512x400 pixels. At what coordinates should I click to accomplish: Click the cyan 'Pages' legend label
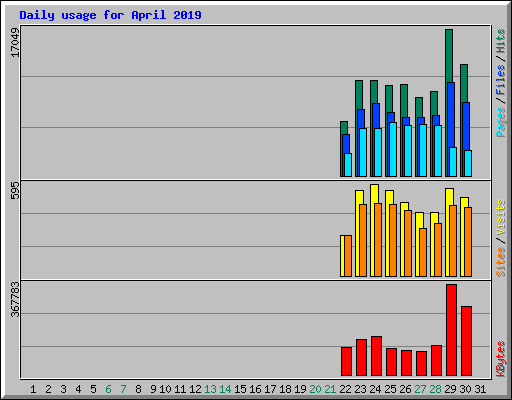click(501, 122)
